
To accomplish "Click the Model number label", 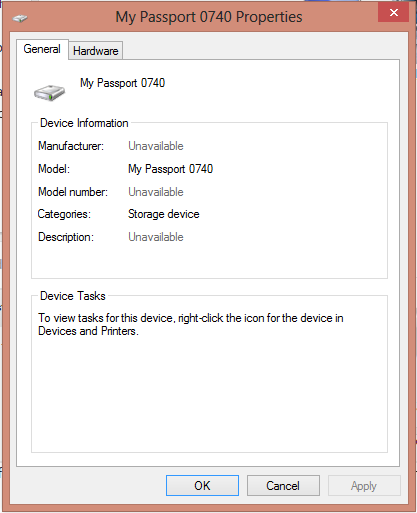I will pyautogui.click(x=73, y=192).
